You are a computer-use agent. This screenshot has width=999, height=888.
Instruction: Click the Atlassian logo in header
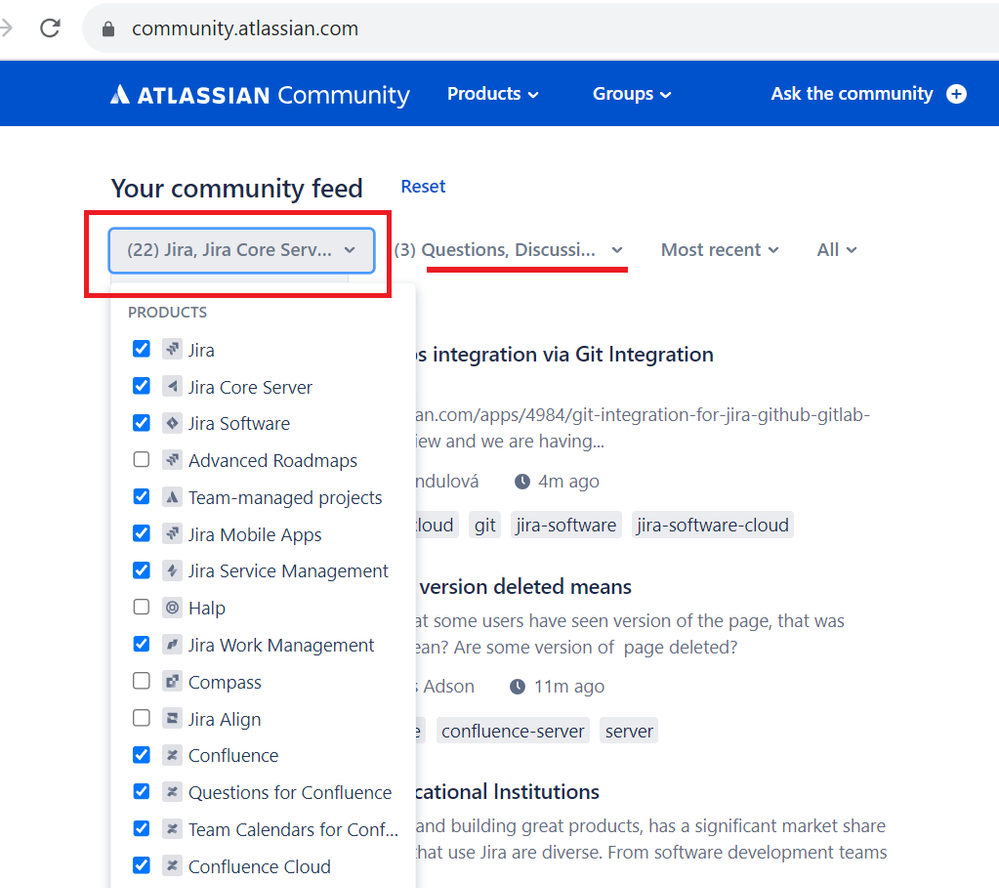(260, 95)
